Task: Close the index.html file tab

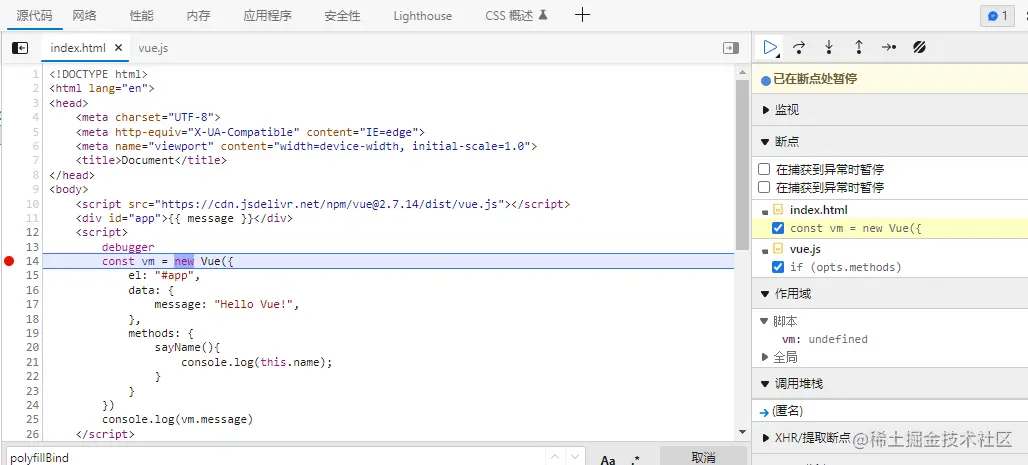Action: 119,48
